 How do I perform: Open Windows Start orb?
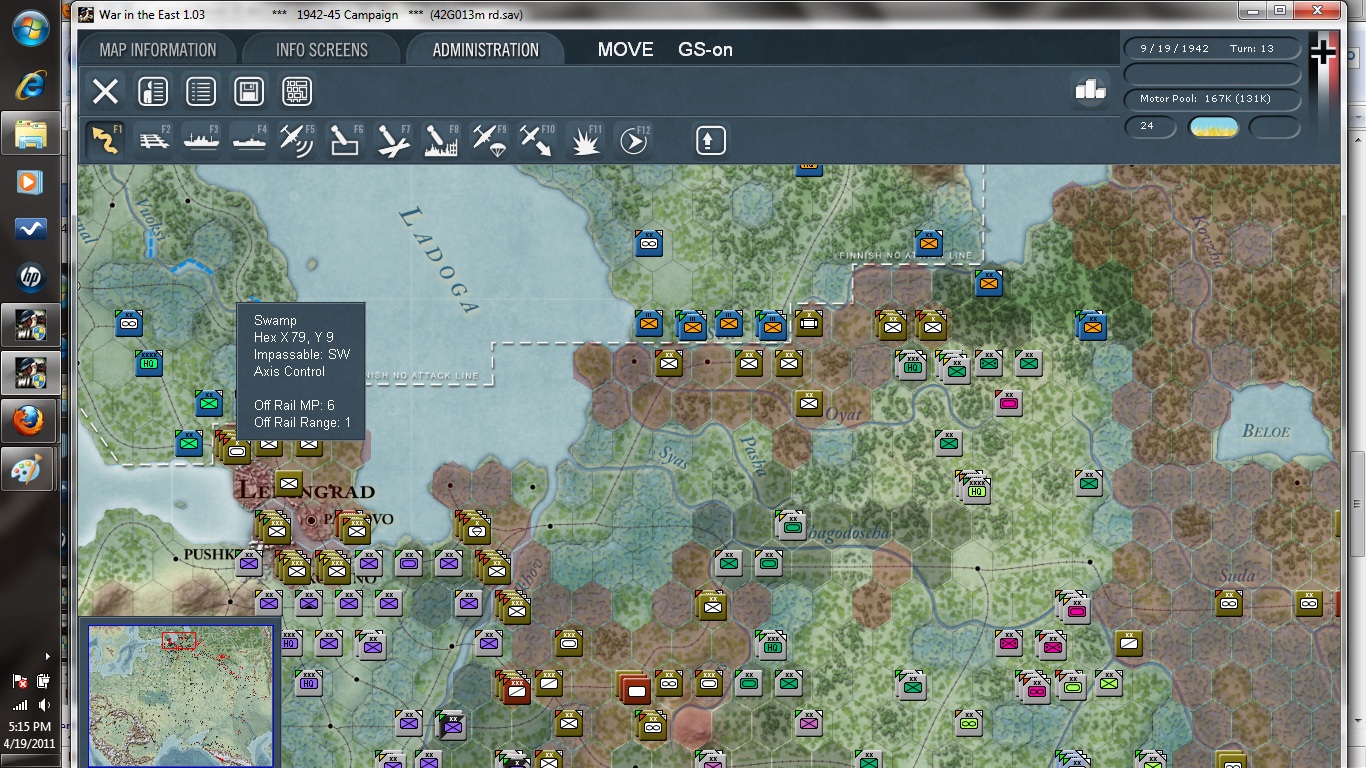point(31,27)
